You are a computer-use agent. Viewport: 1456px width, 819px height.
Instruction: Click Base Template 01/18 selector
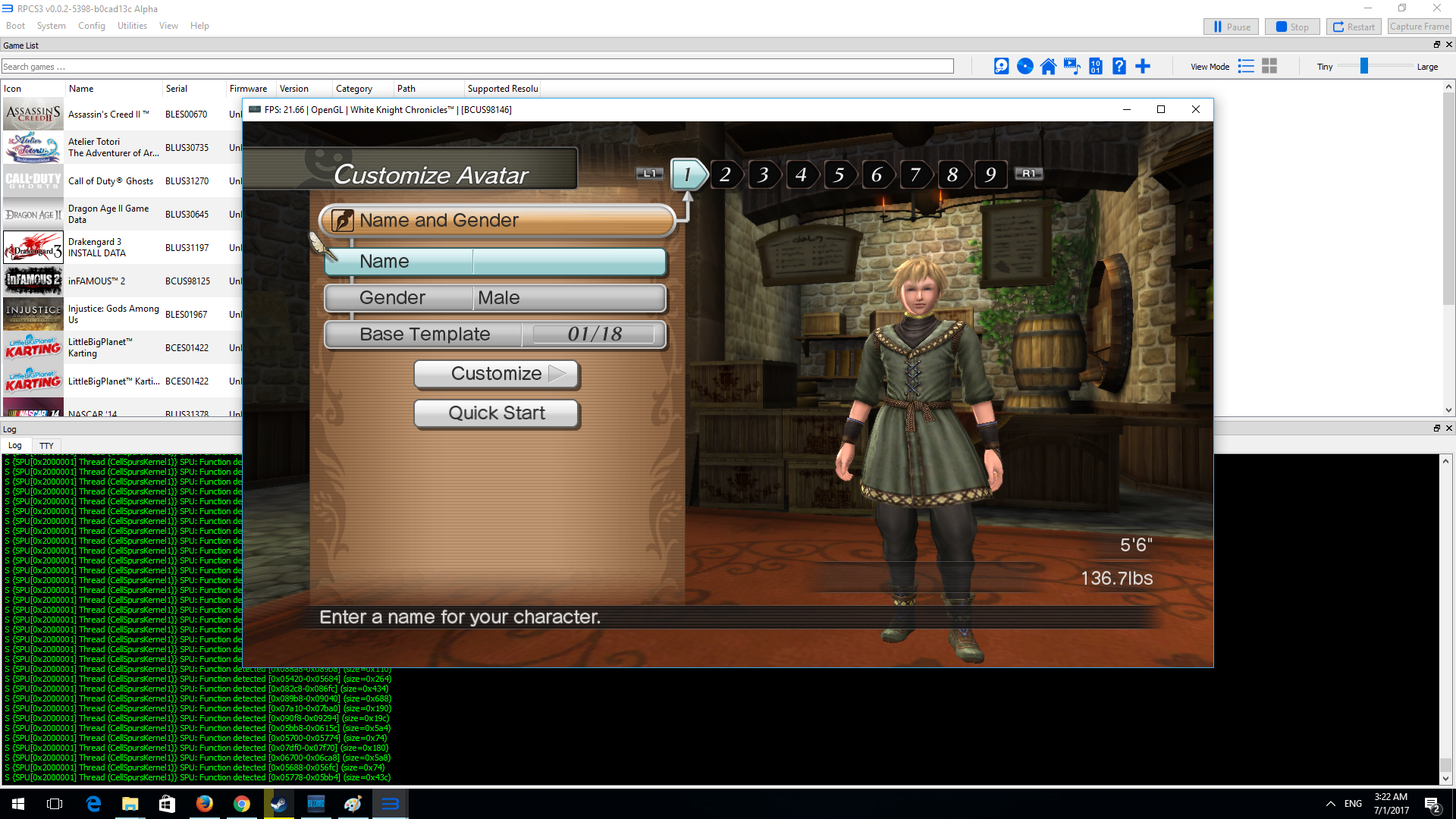tap(496, 334)
